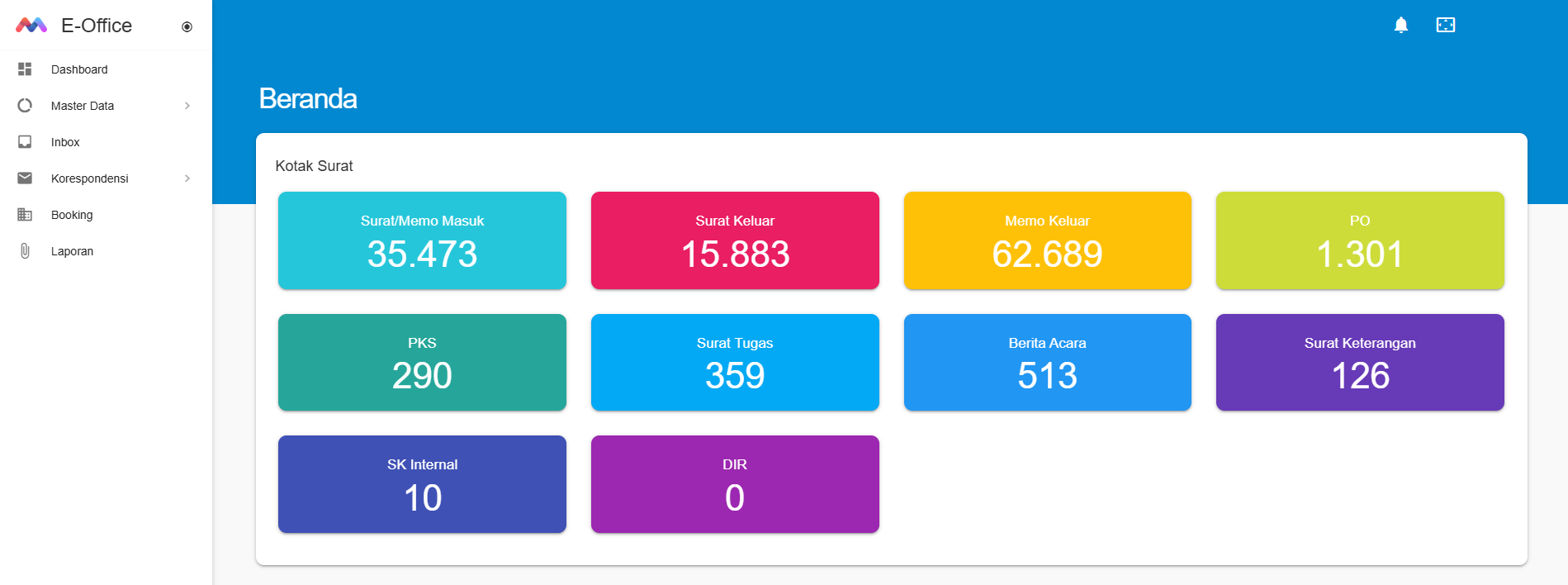
Task: Select the Master Data menu label
Action: tap(83, 106)
